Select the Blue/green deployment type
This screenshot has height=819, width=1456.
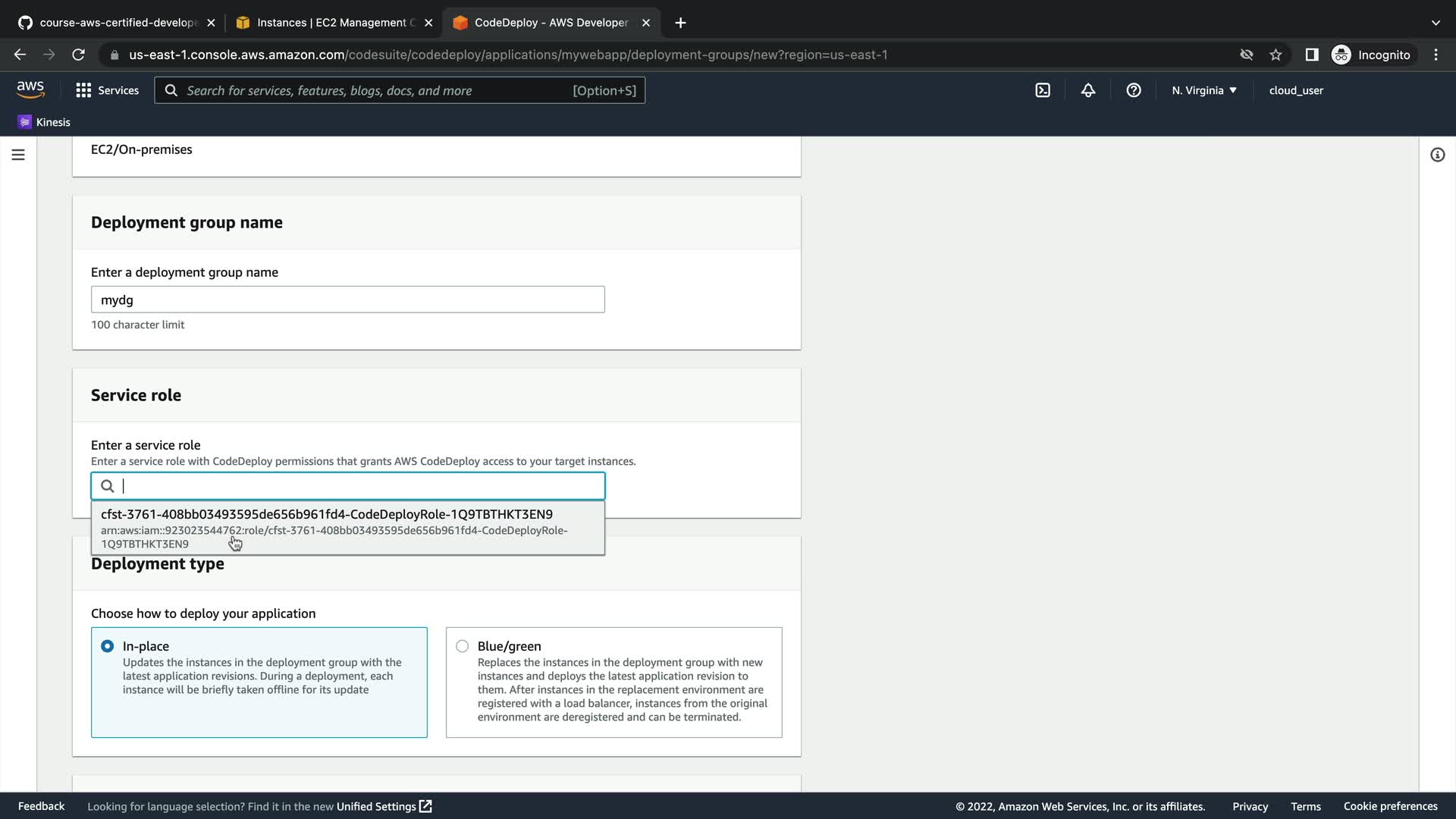(463, 646)
